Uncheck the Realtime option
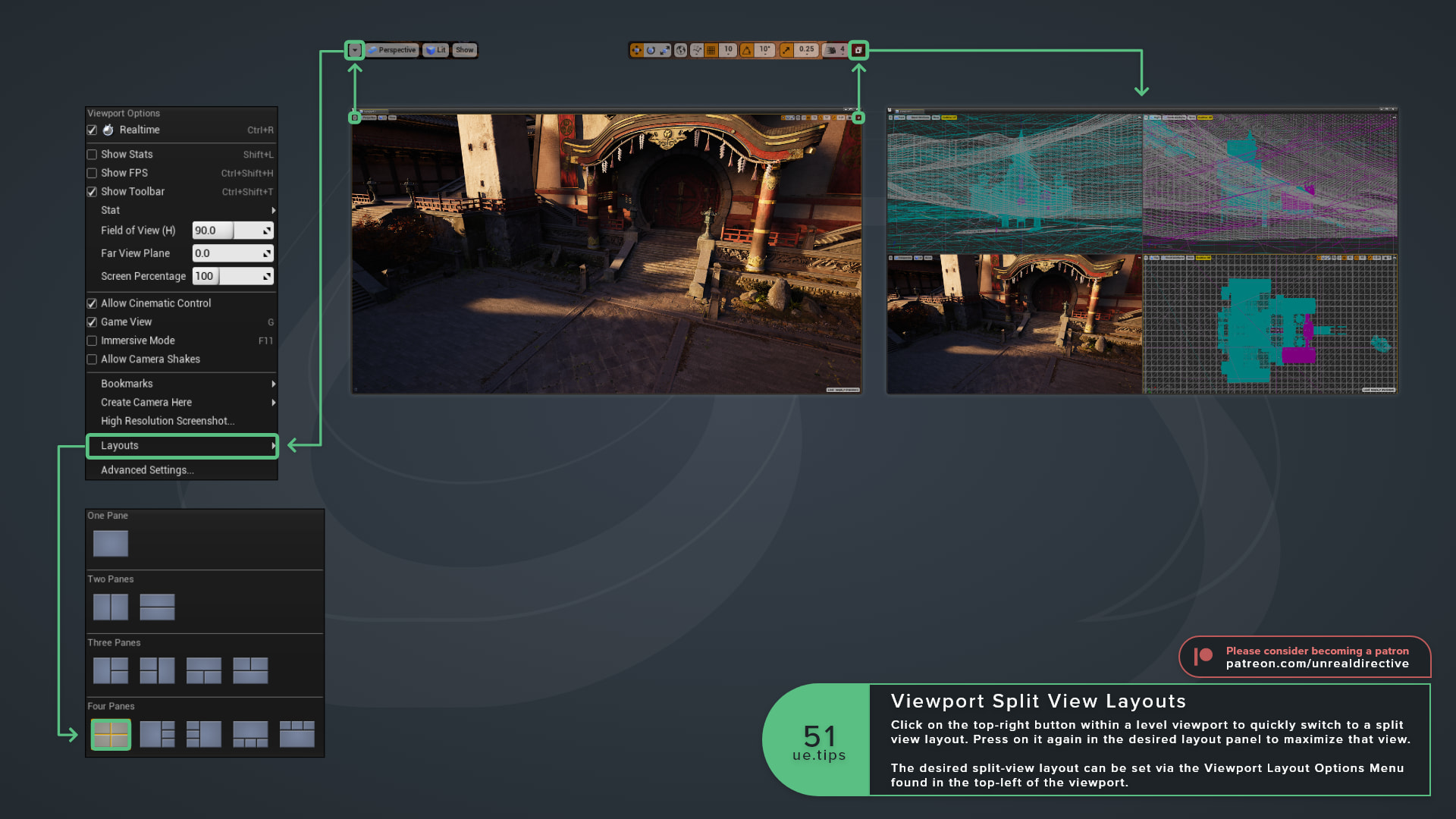 [93, 130]
